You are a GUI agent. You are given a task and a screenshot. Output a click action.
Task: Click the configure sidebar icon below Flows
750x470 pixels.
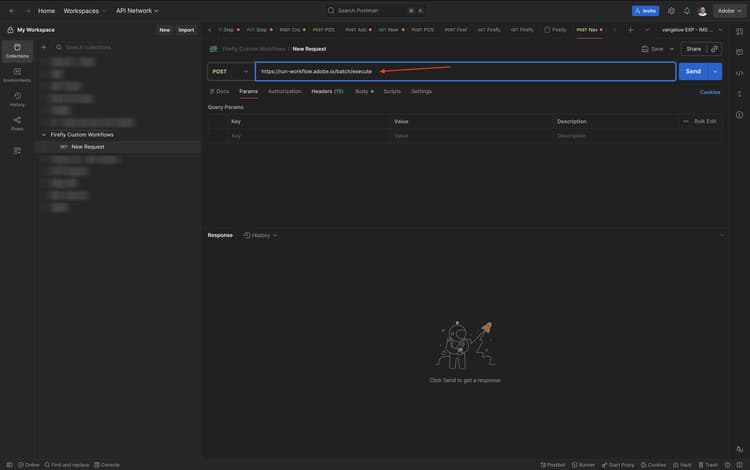[x=17, y=151]
